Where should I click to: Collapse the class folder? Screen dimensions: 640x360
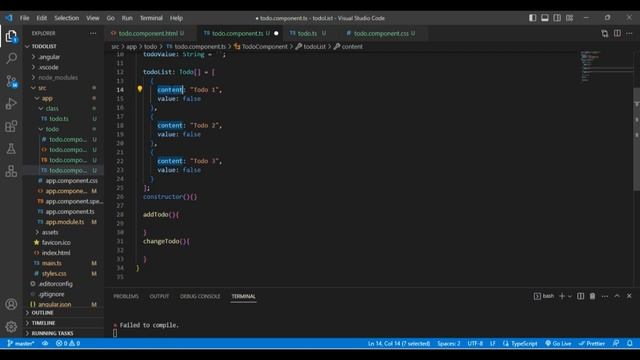(x=63, y=108)
